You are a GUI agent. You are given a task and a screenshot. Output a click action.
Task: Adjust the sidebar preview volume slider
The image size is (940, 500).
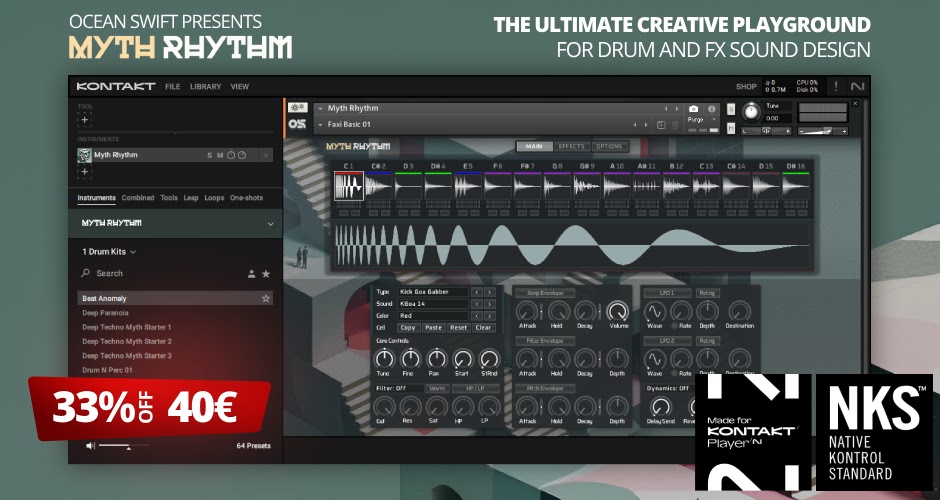pyautogui.click(x=124, y=445)
